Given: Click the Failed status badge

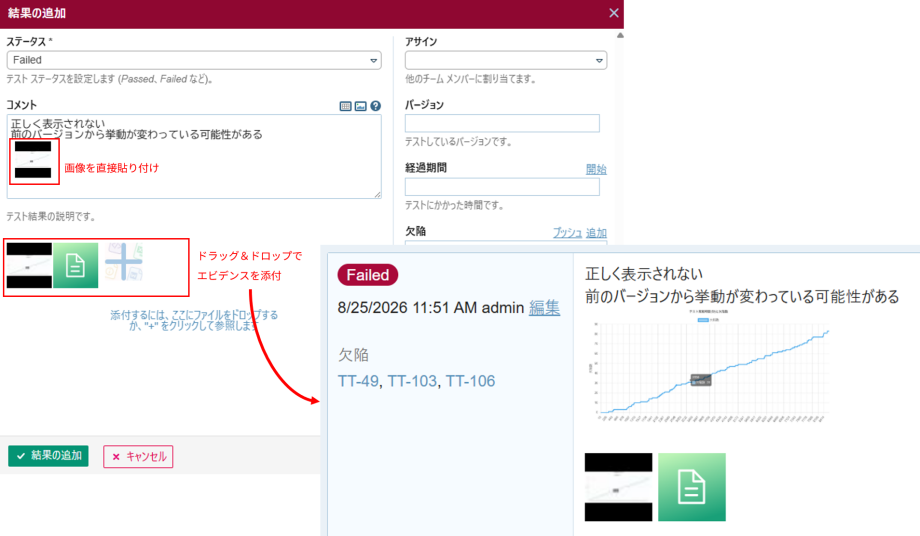Looking at the screenshot, I should 368,275.
